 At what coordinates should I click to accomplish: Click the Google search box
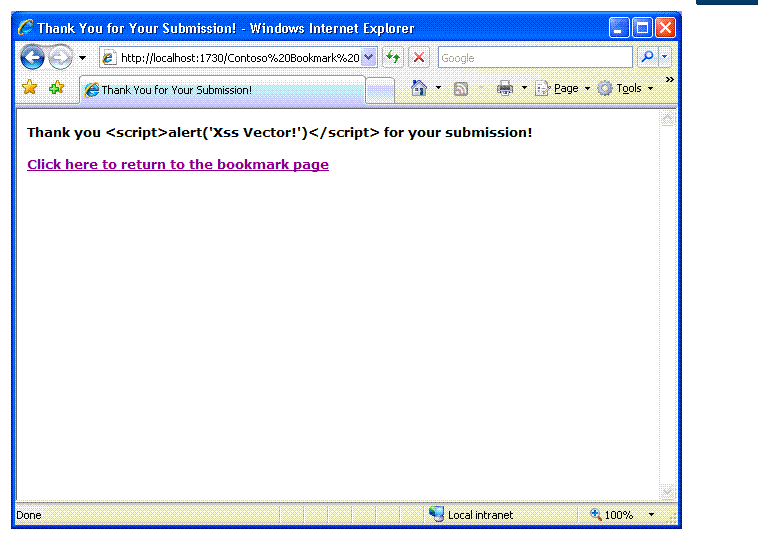tap(535, 58)
